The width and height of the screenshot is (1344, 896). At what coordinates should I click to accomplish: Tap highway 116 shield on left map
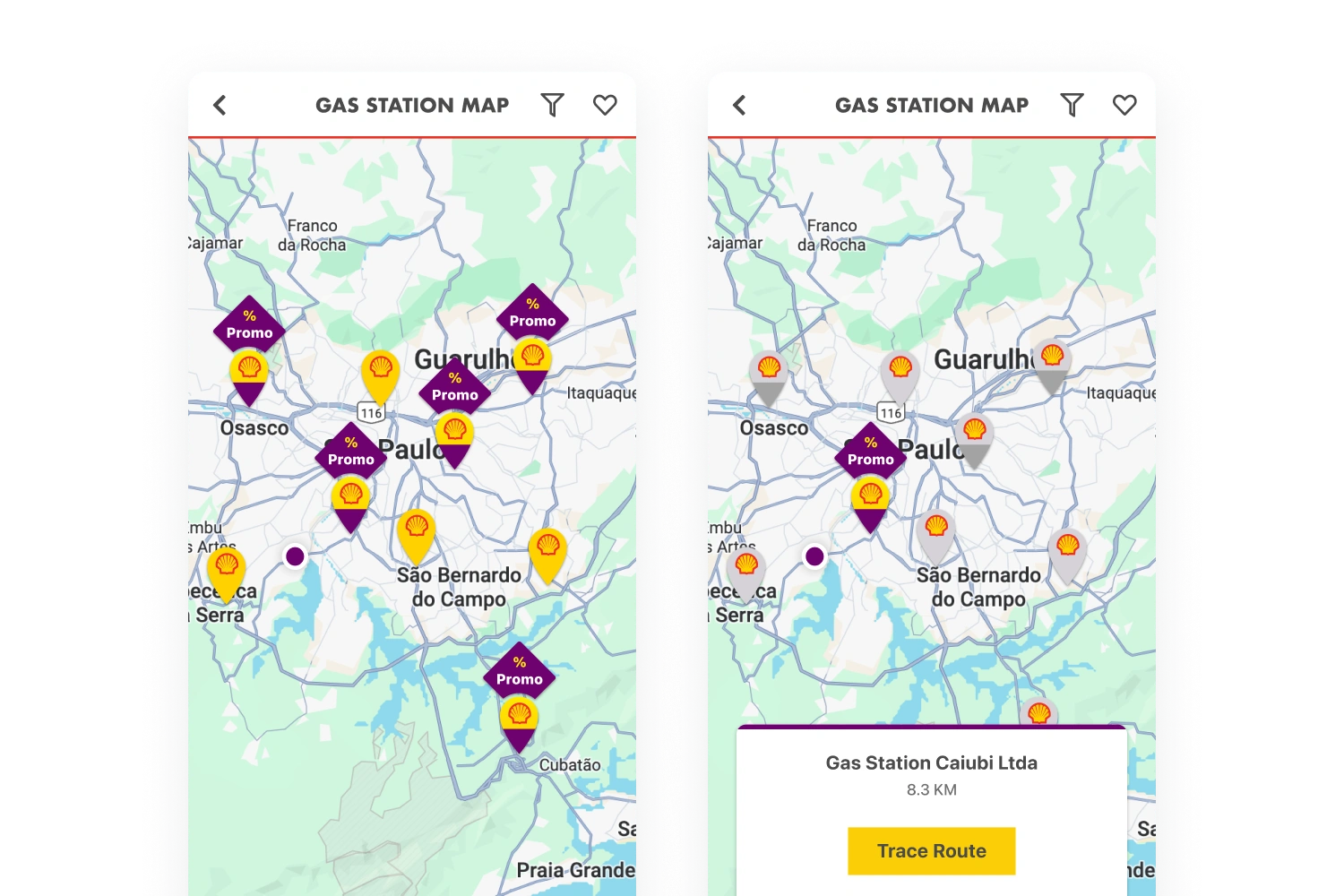pyautogui.click(x=371, y=412)
